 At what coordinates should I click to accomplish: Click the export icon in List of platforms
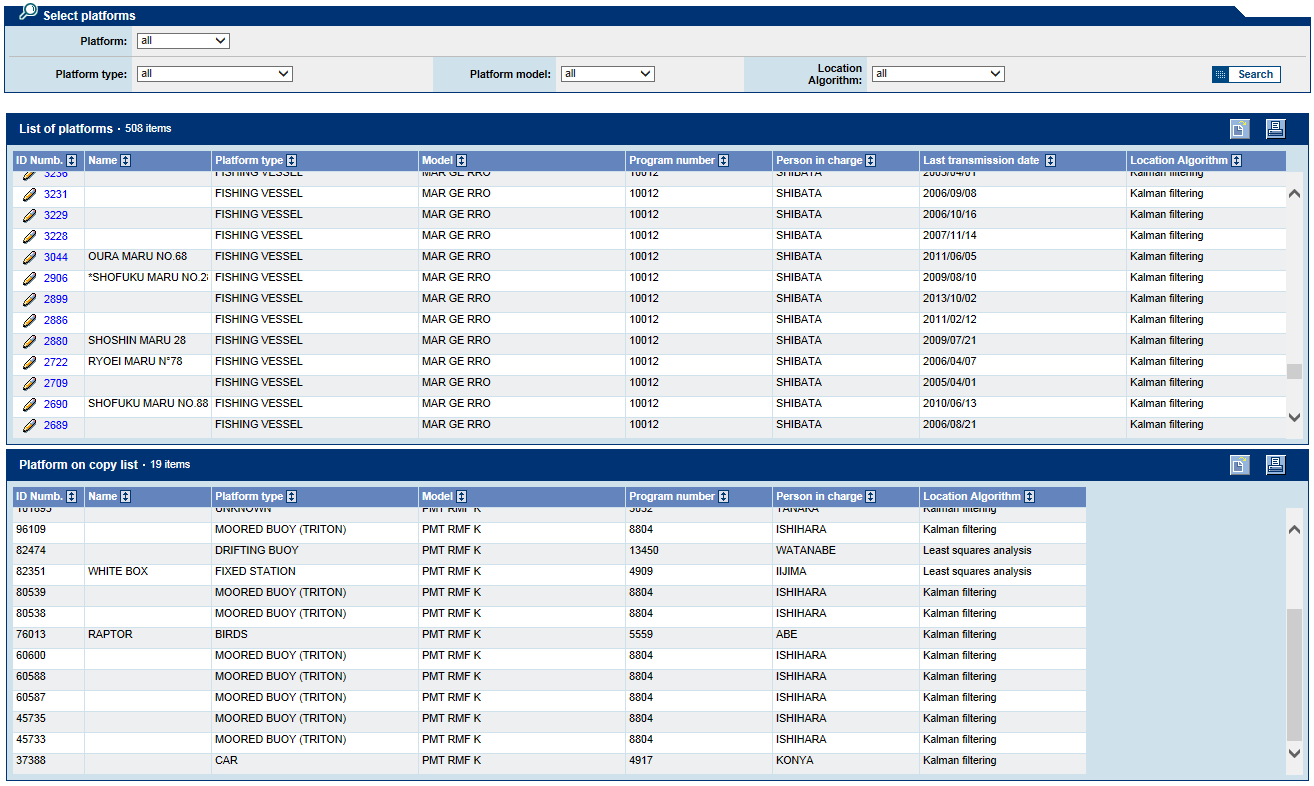pos(1239,129)
